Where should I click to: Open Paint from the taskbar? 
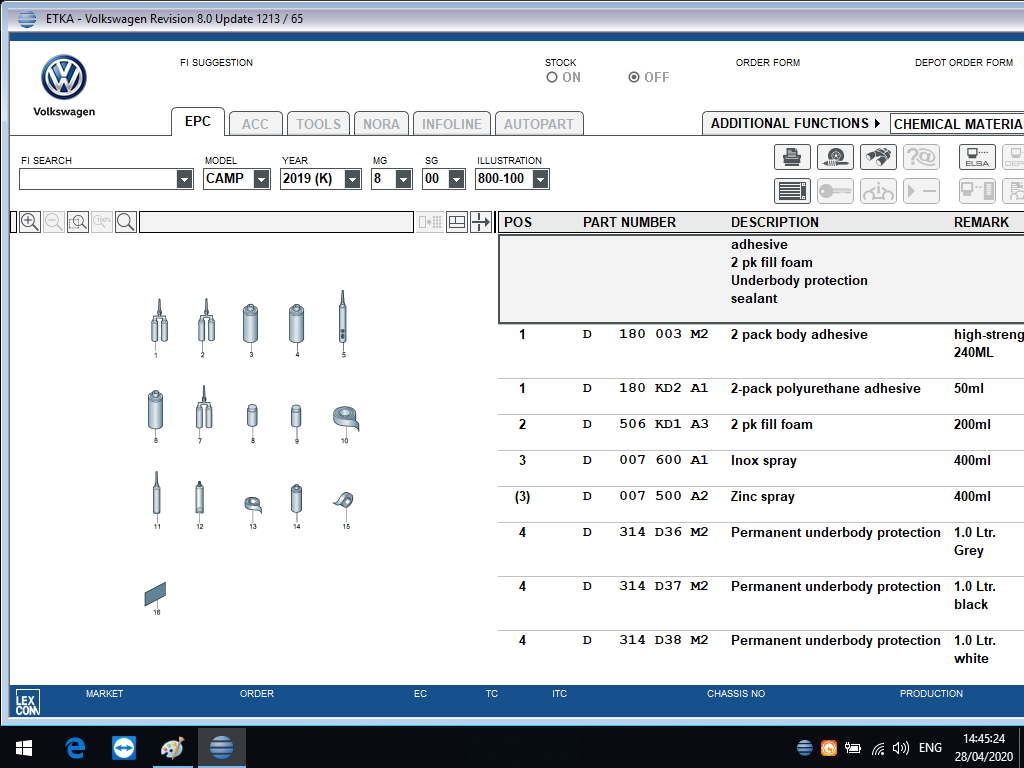[x=172, y=748]
